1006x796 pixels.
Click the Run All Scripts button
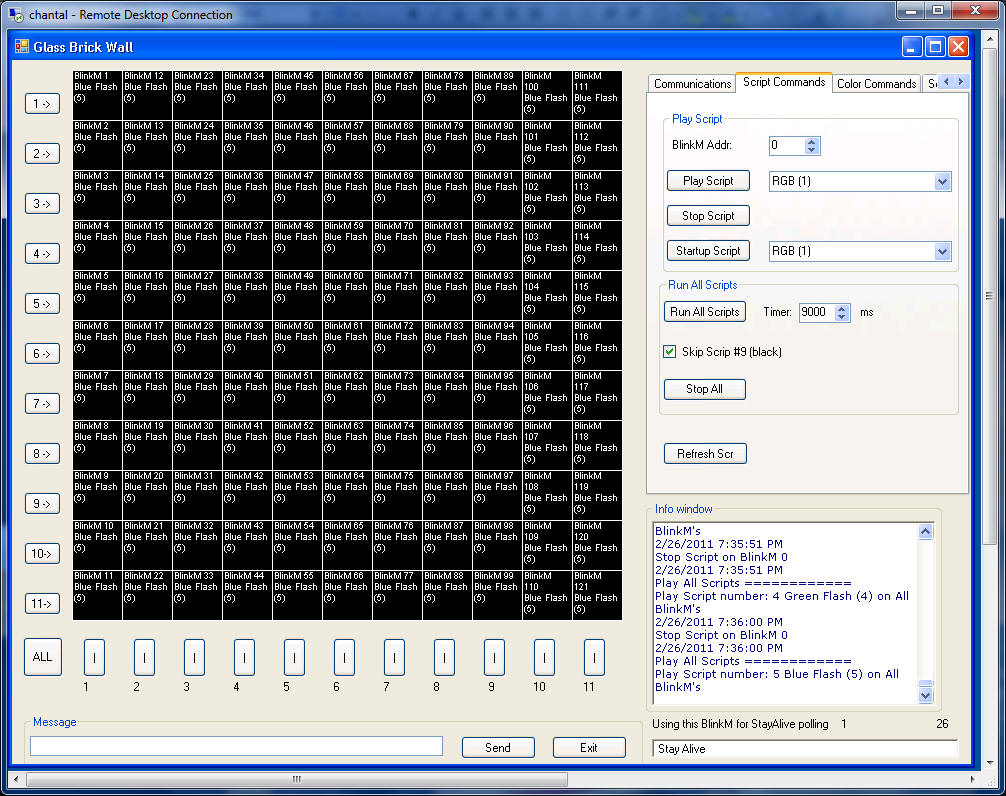(x=704, y=312)
